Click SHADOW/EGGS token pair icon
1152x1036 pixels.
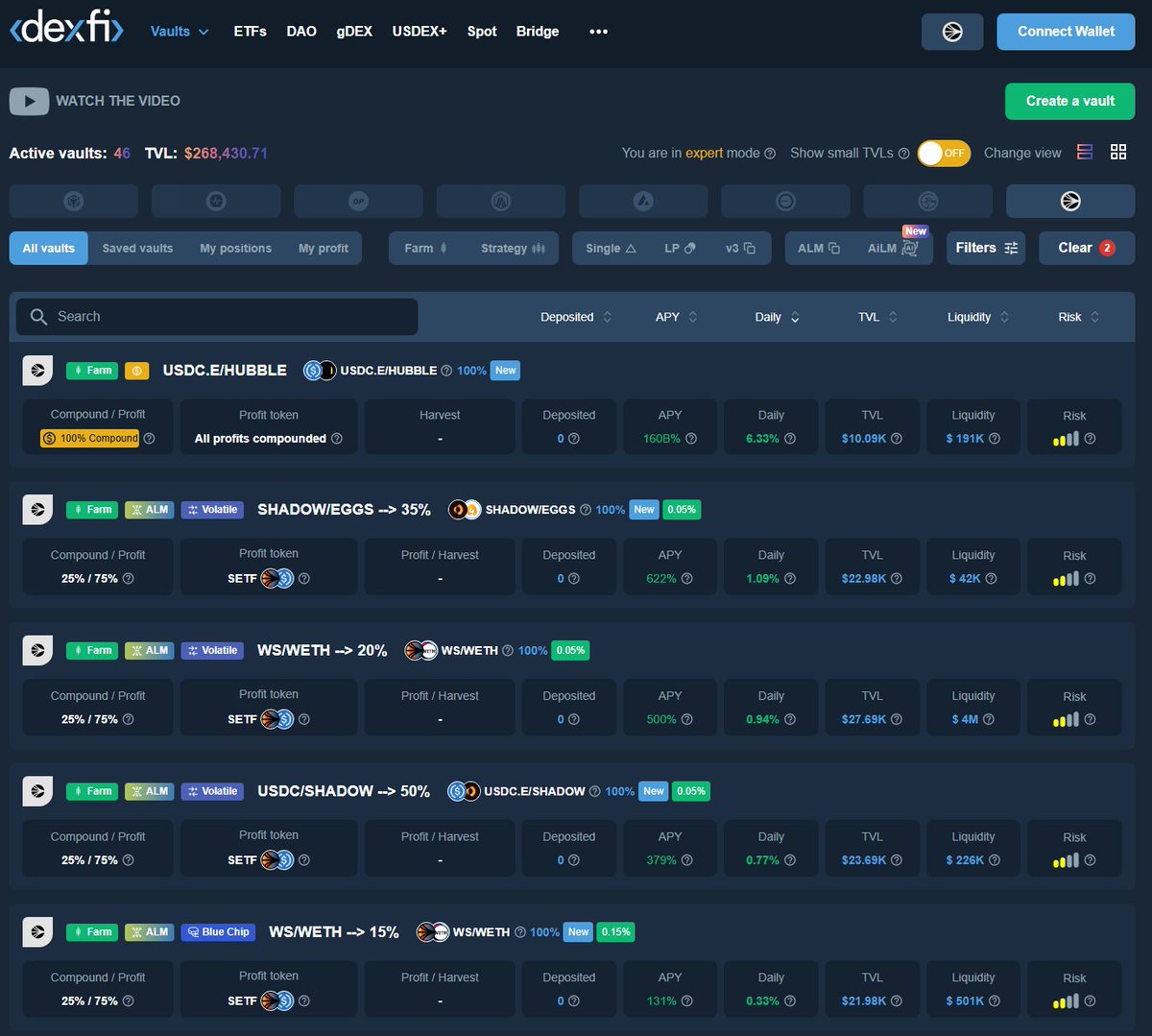465,510
